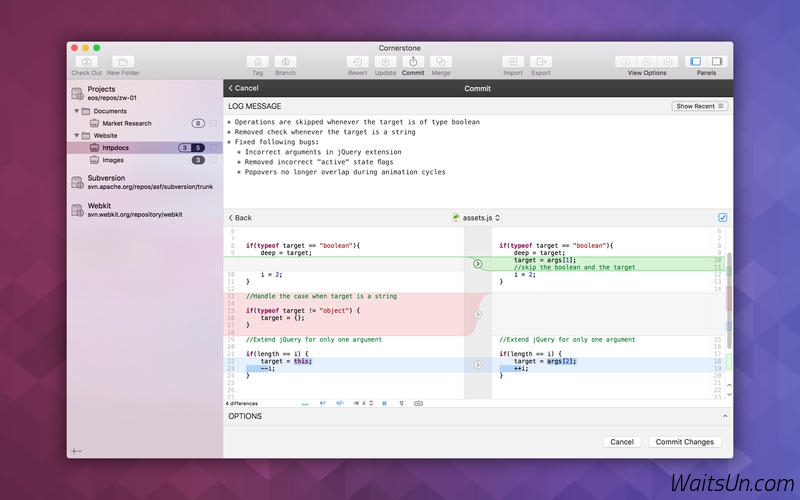Click the New Folder toolbar icon
The height and width of the screenshot is (500, 800).
123,62
